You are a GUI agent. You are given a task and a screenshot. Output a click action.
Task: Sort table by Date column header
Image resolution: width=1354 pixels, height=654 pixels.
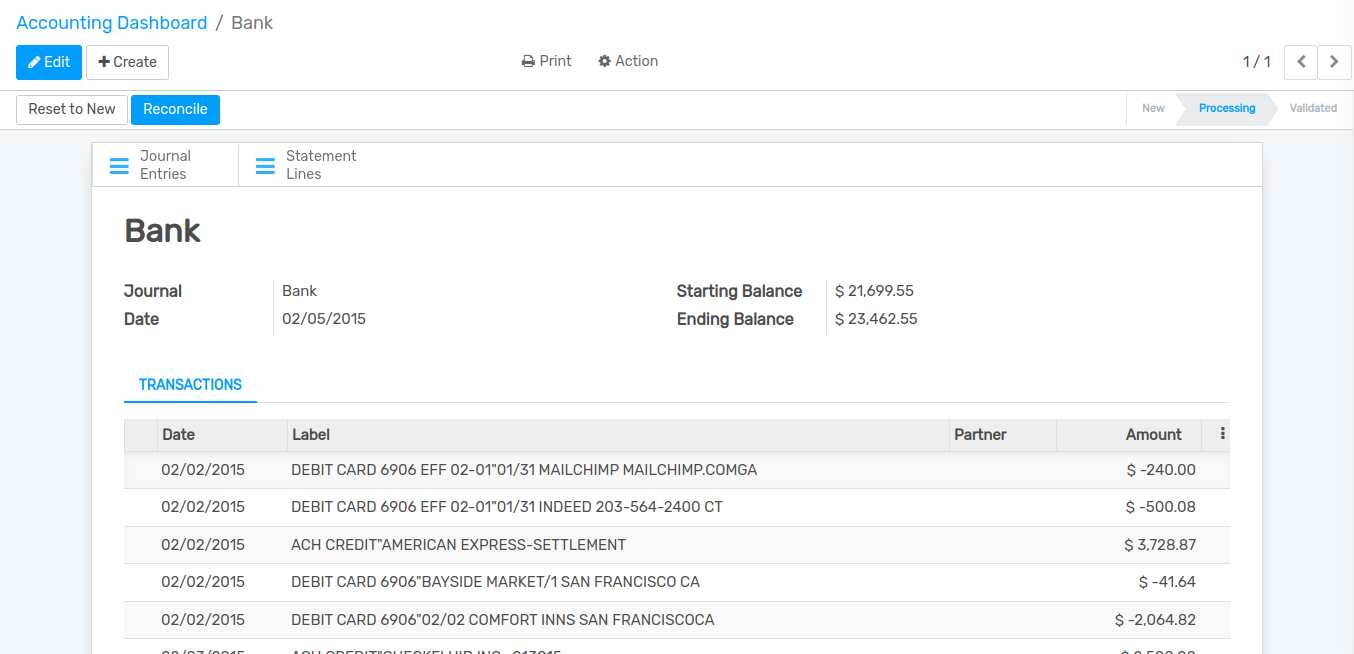click(x=179, y=435)
